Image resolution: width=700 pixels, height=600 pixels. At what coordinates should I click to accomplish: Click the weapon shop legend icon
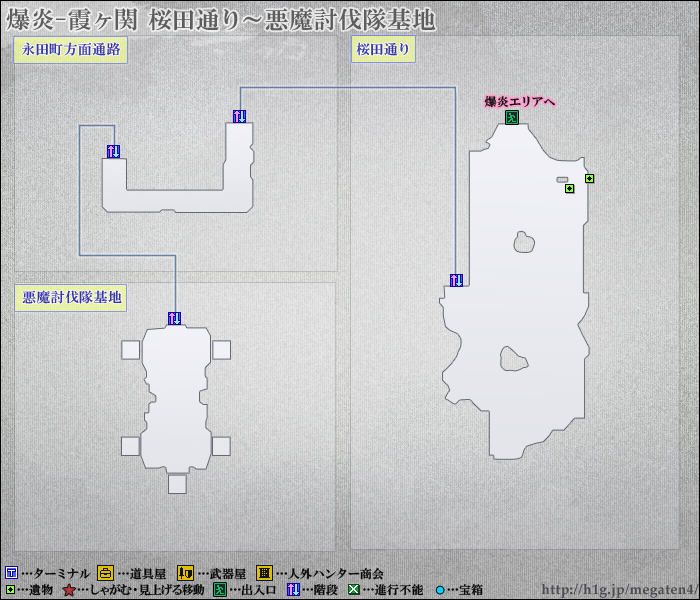click(185, 573)
